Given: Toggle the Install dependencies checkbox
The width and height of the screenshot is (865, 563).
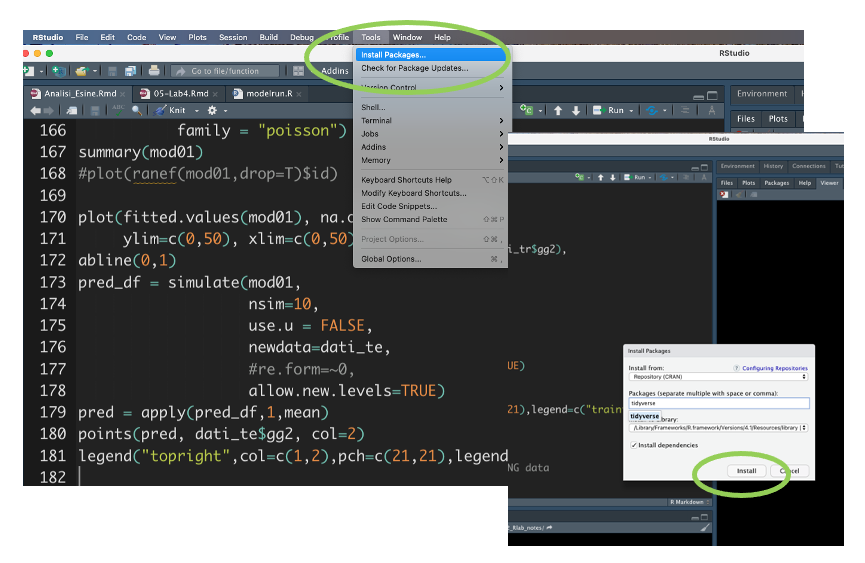Looking at the screenshot, I should coord(633,445).
